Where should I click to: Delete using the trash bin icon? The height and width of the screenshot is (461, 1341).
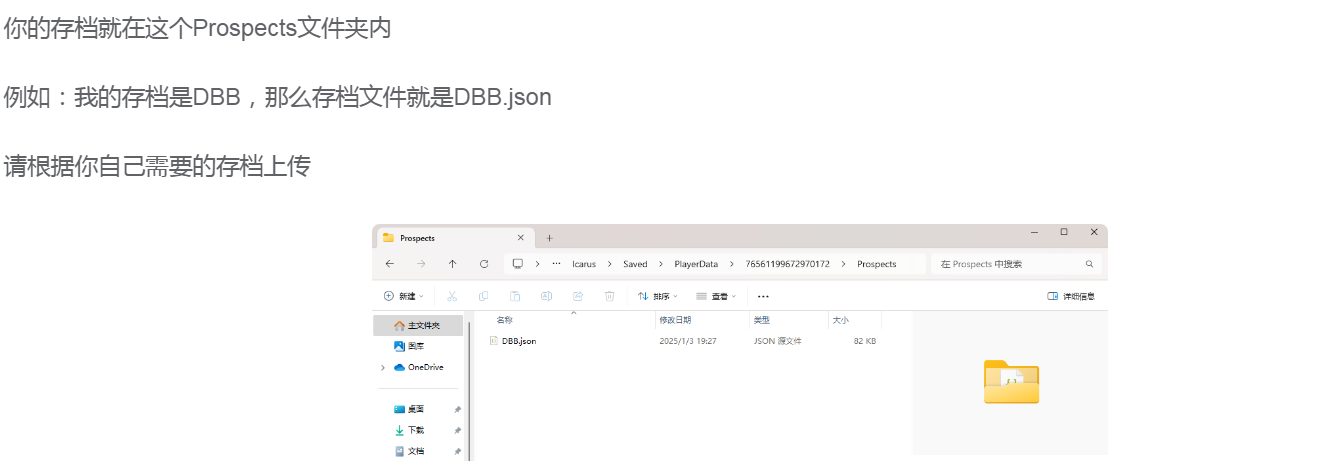click(x=609, y=296)
